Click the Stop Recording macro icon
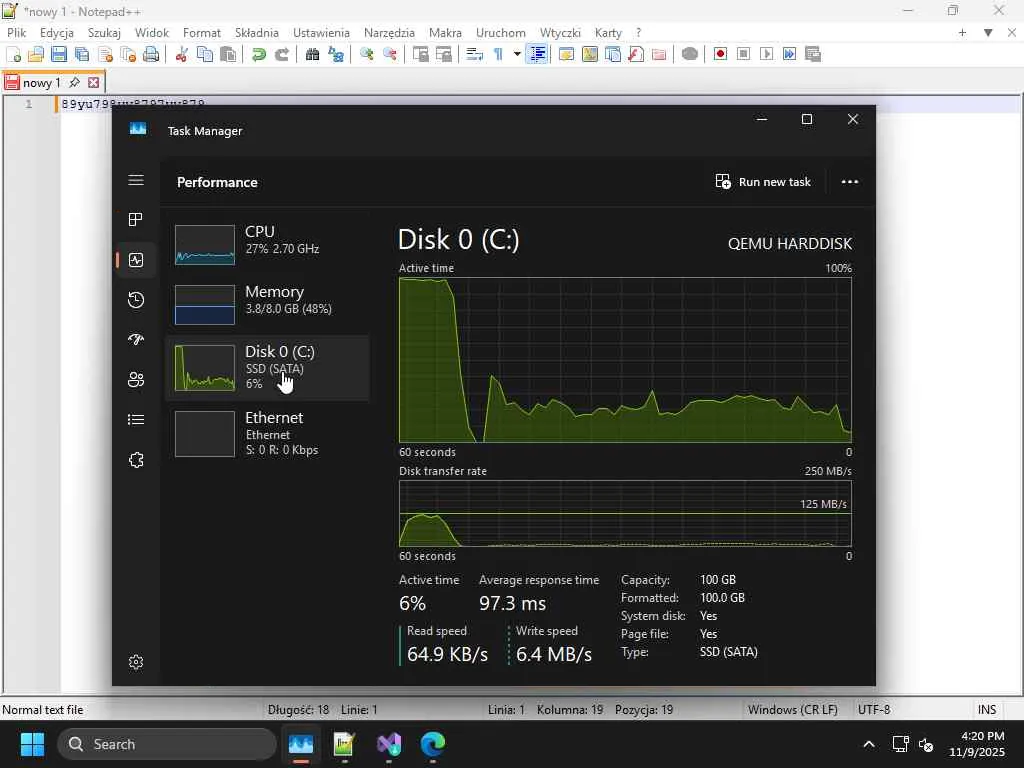This screenshot has width=1024, height=768. 743,54
